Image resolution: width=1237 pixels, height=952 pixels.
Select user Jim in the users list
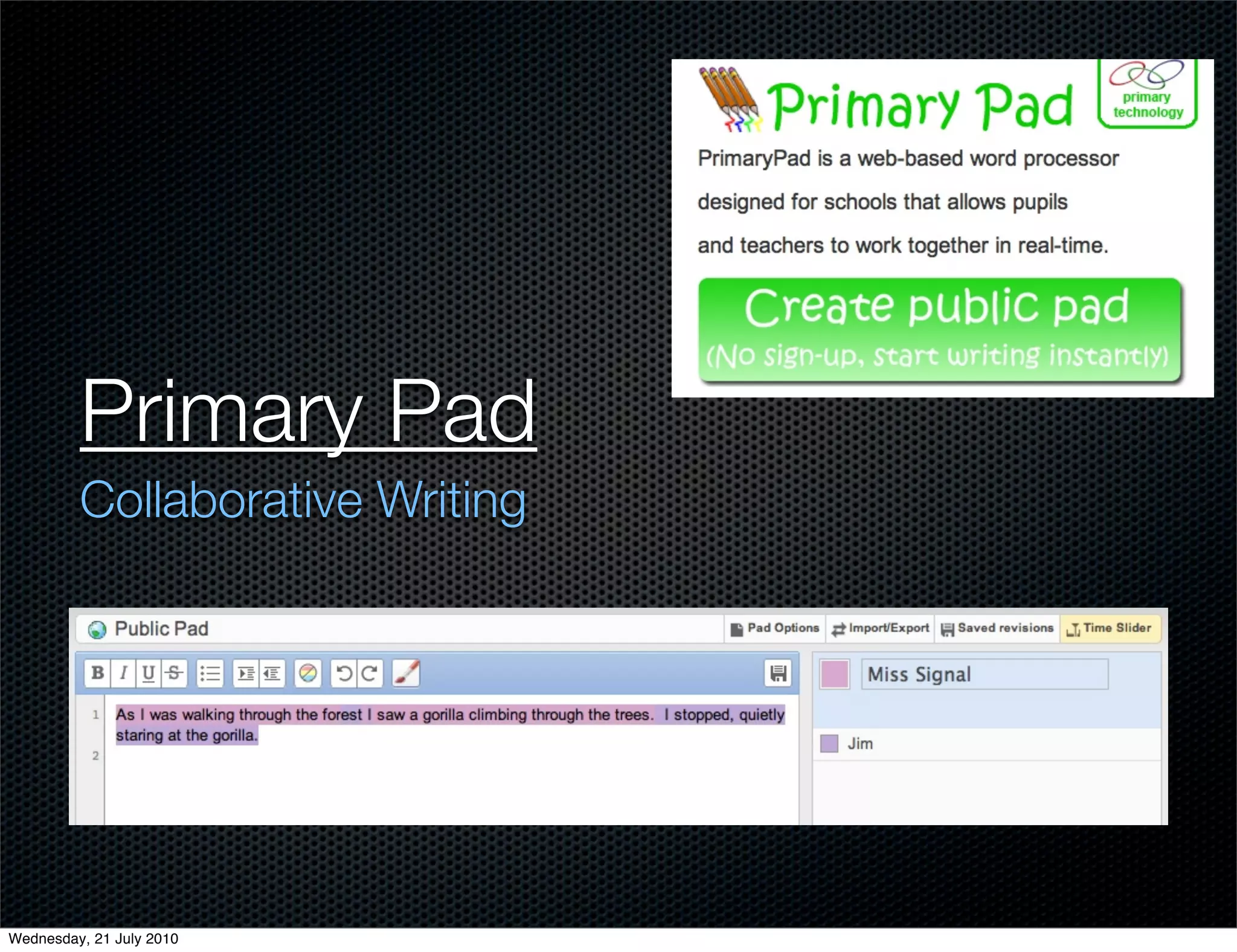click(x=860, y=744)
